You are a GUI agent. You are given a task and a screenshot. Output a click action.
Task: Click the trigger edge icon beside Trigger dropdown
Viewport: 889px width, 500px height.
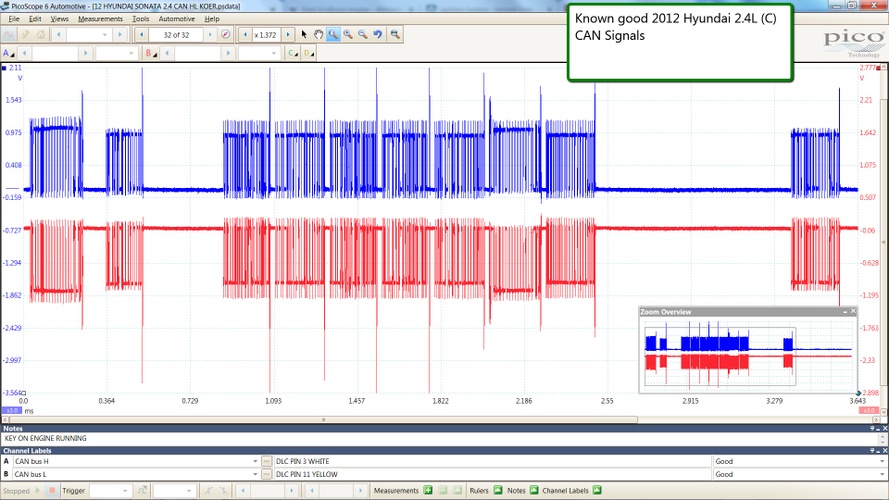(x=142, y=490)
